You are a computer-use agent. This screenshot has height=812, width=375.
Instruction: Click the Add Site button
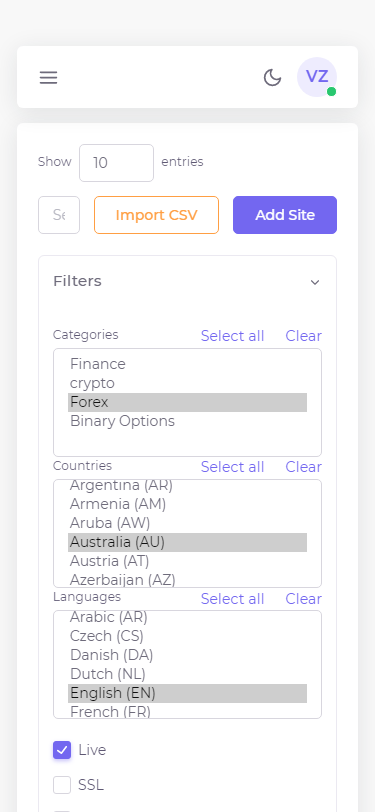coord(285,215)
